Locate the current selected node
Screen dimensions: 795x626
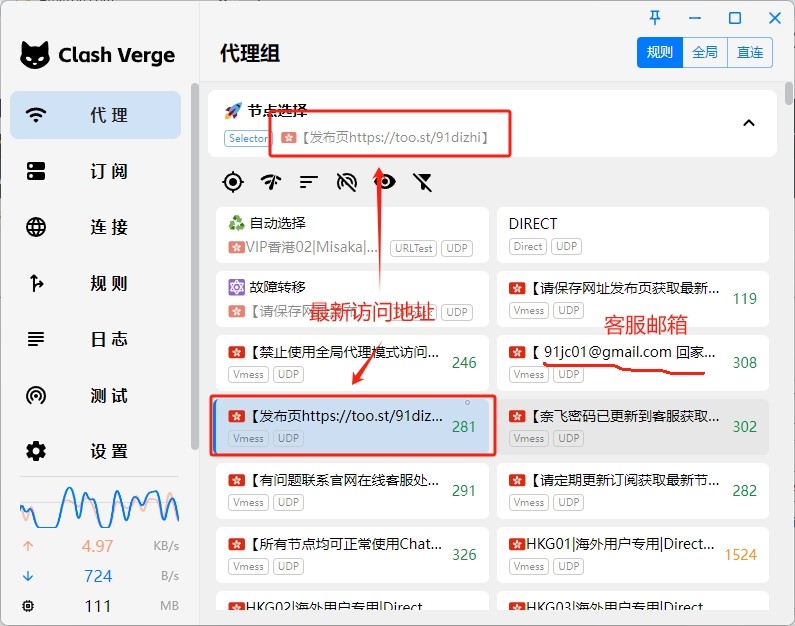233,182
